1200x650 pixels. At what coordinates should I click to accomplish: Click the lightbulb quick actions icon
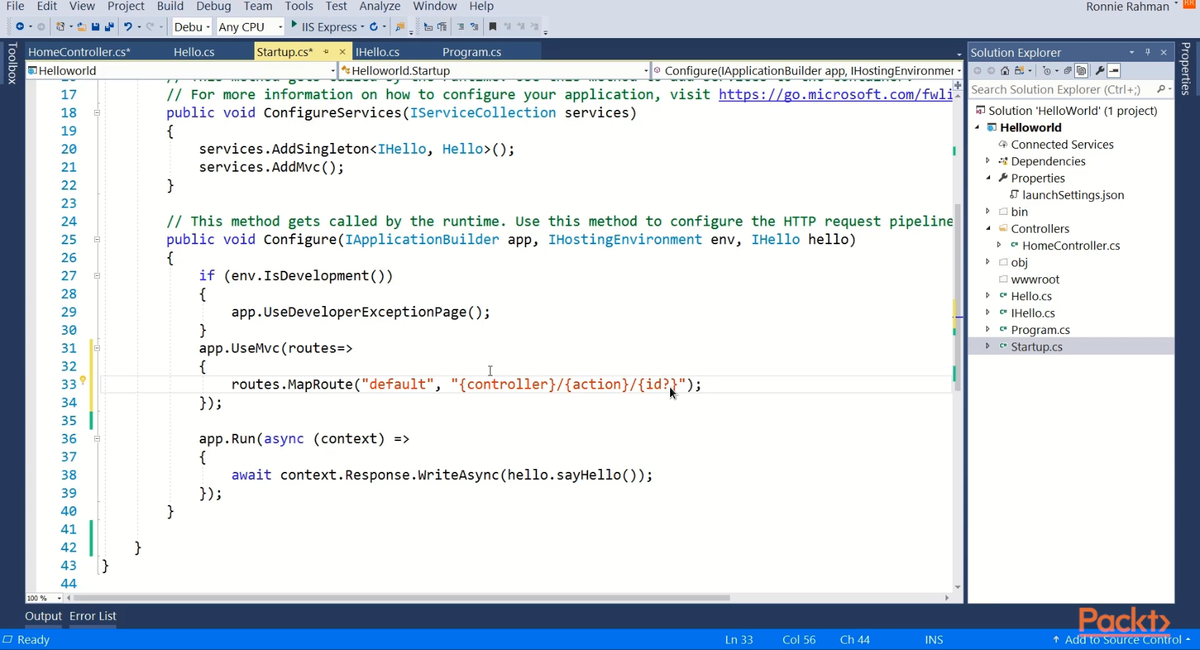(83, 380)
